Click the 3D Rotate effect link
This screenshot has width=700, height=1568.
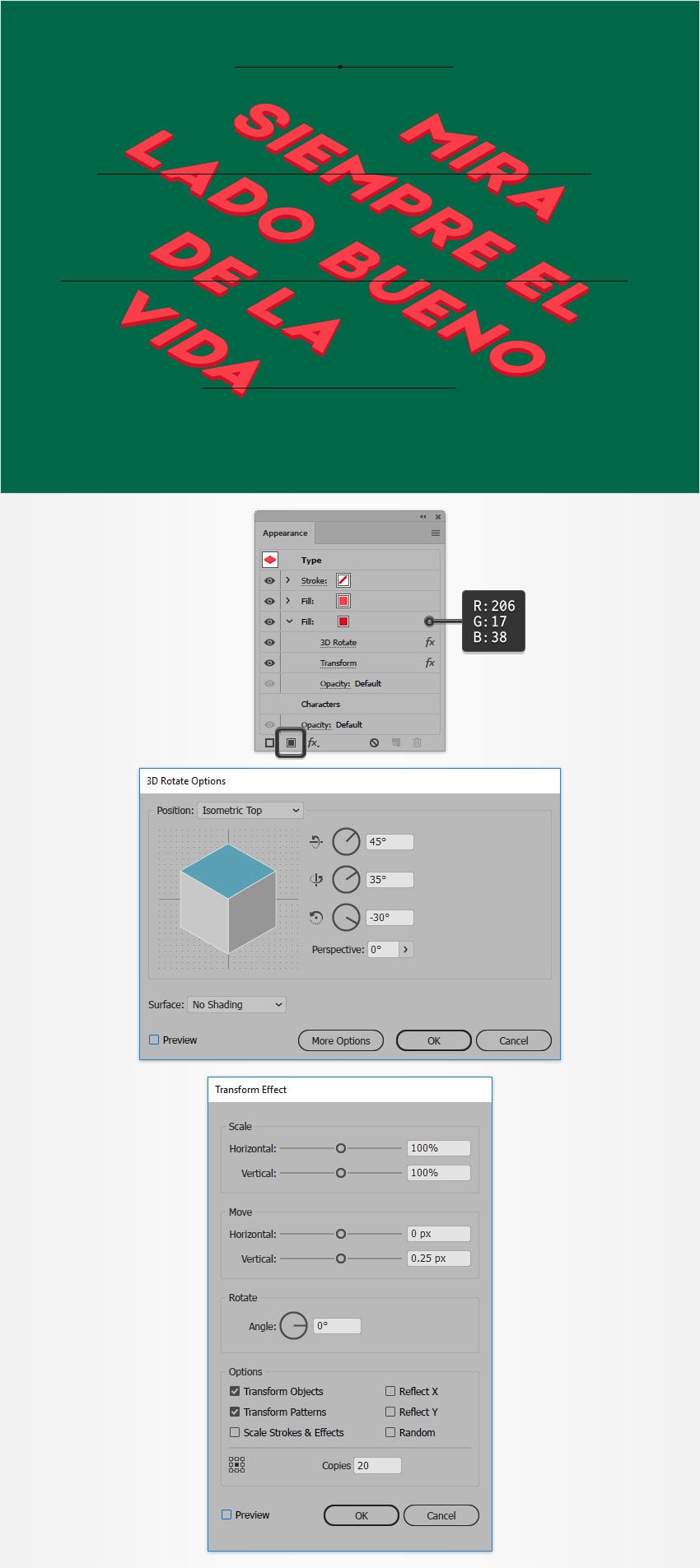pos(338,642)
